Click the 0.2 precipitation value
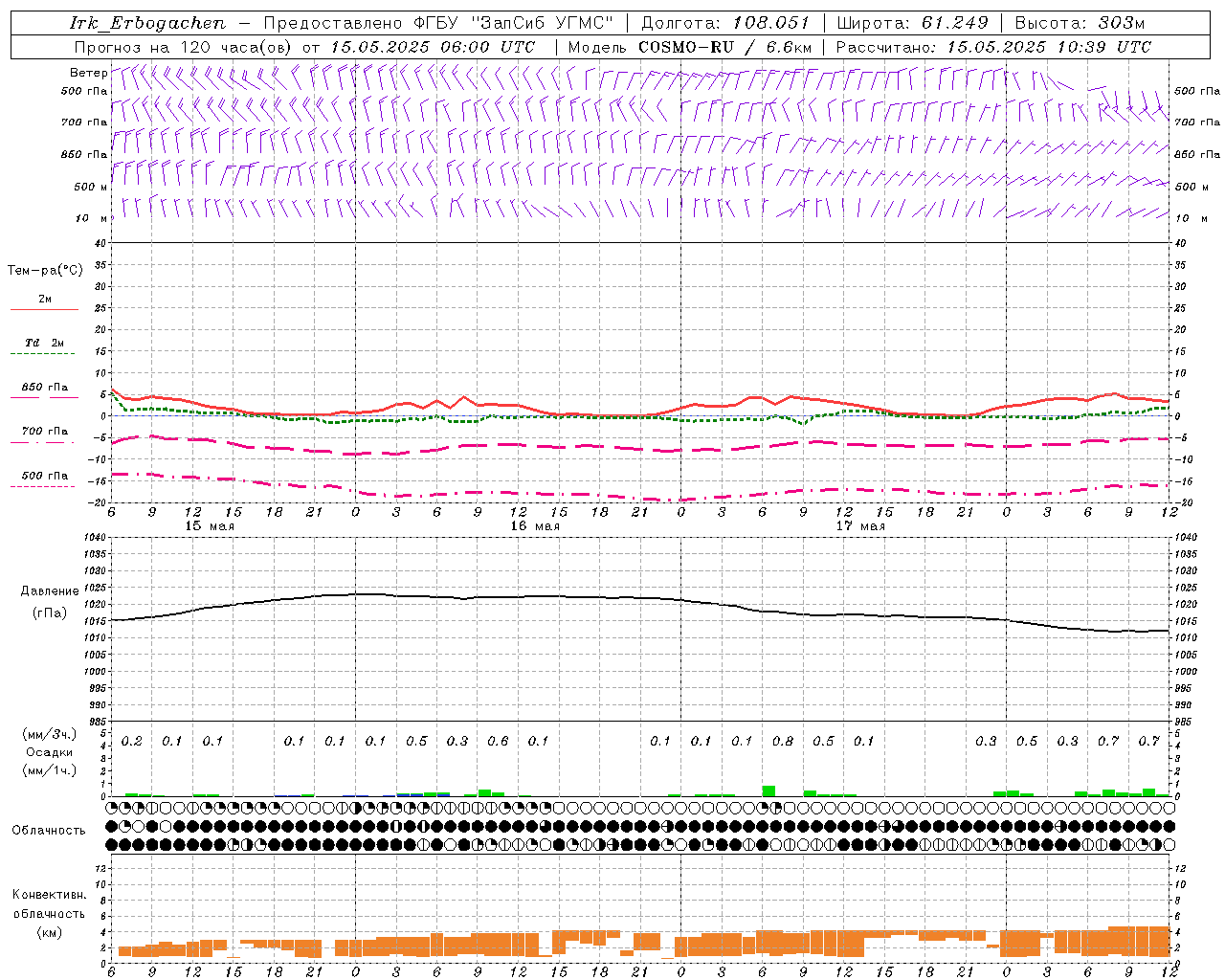This screenshot has width=1225, height=980. pyautogui.click(x=132, y=742)
